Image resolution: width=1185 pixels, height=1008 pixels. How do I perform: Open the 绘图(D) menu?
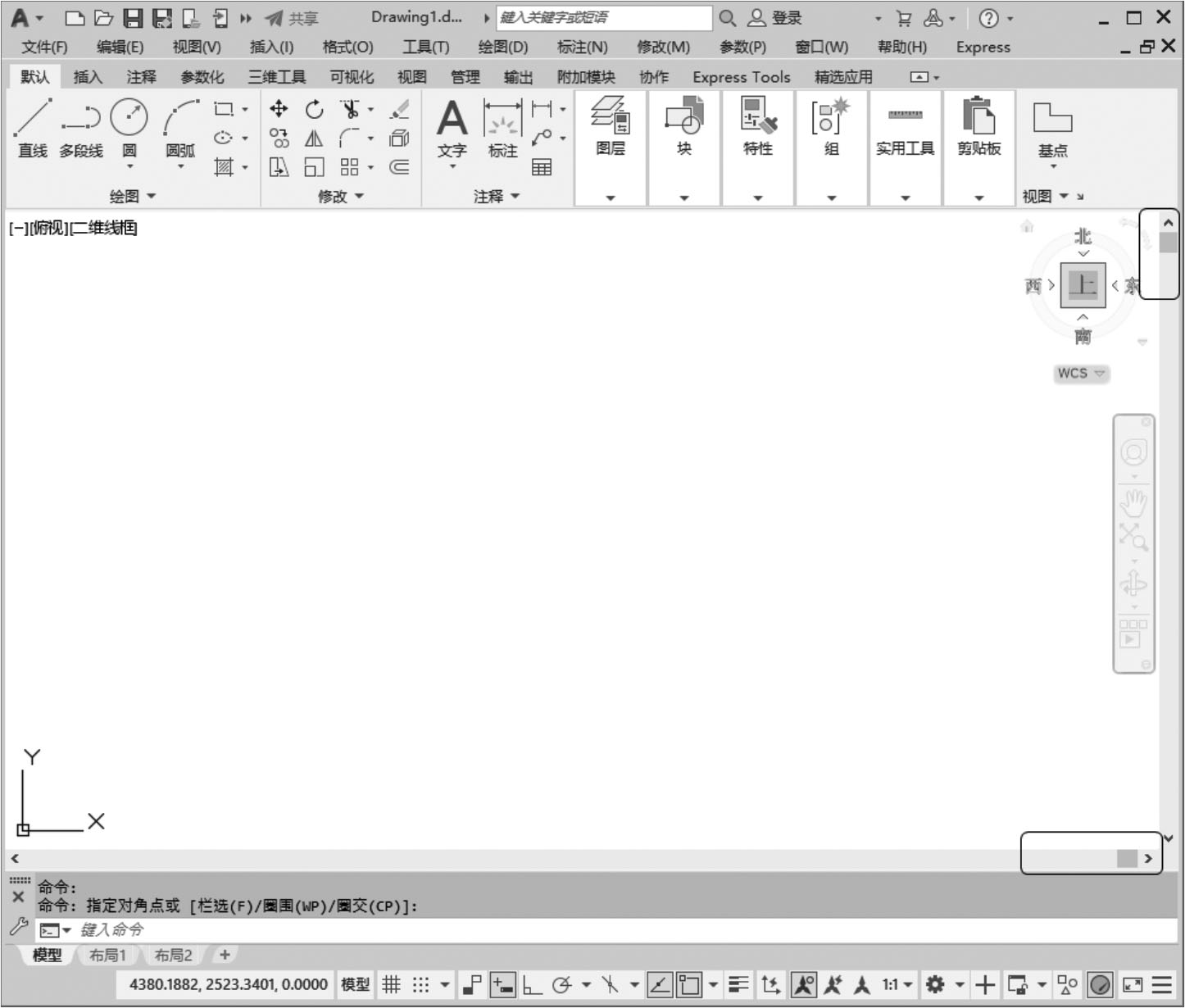[x=503, y=48]
